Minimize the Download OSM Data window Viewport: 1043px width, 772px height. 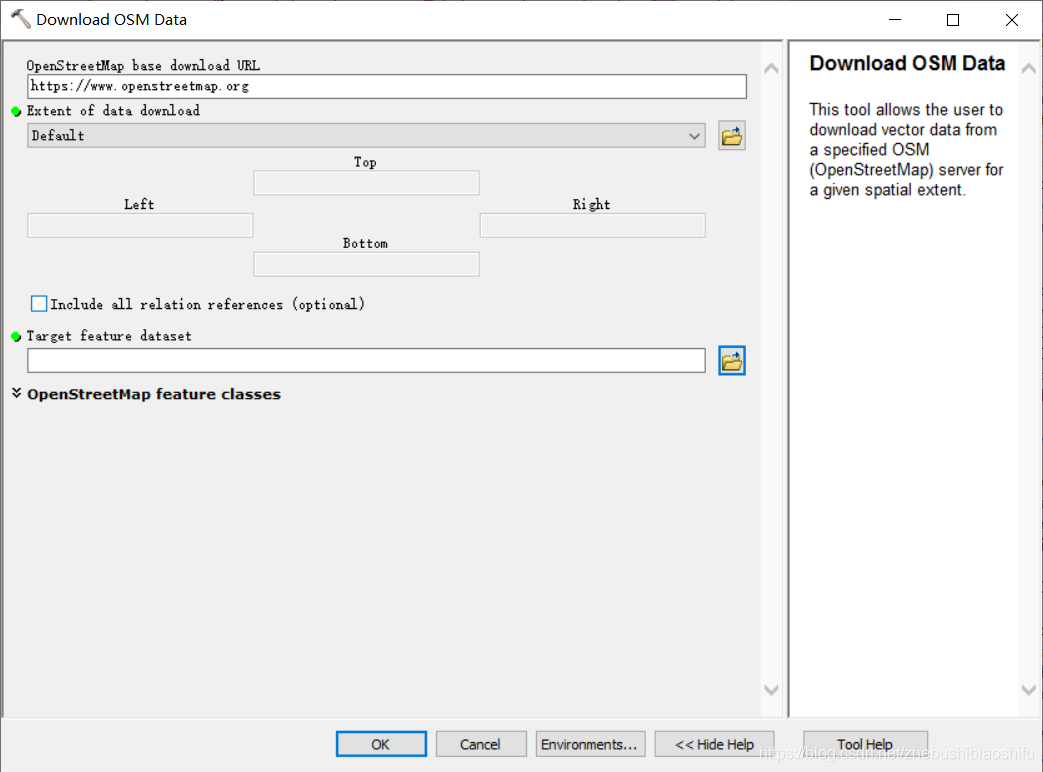click(x=895, y=20)
